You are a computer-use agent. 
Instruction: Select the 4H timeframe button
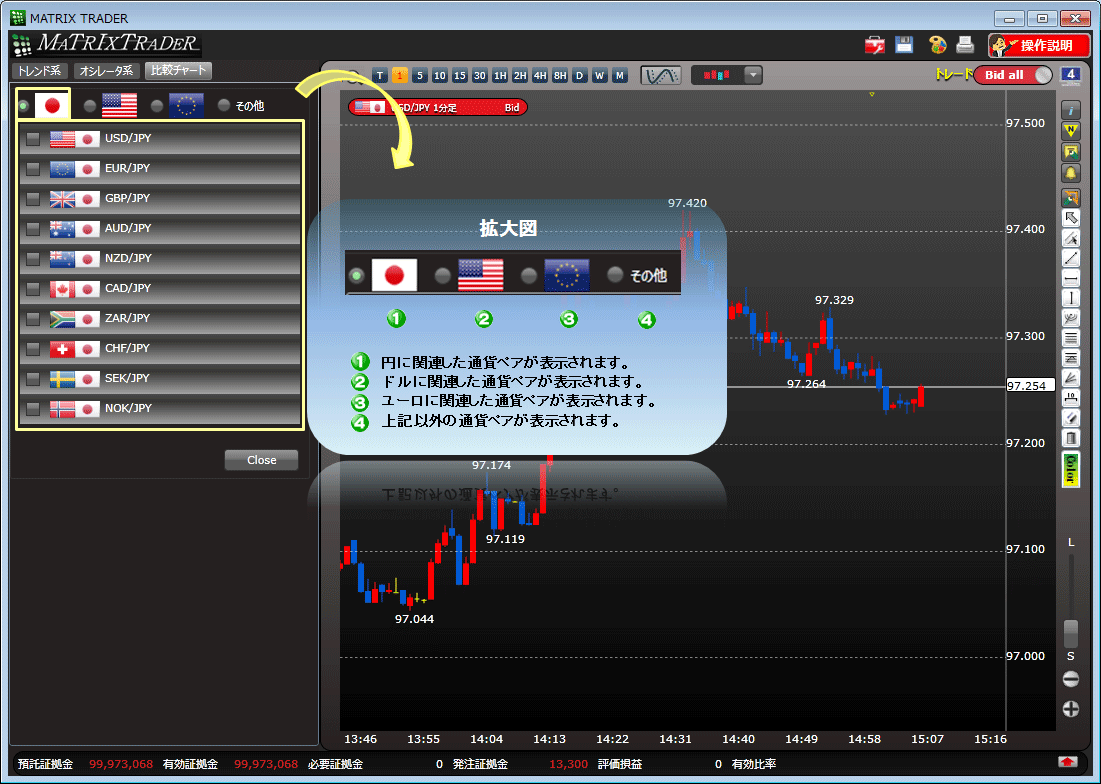tap(540, 75)
